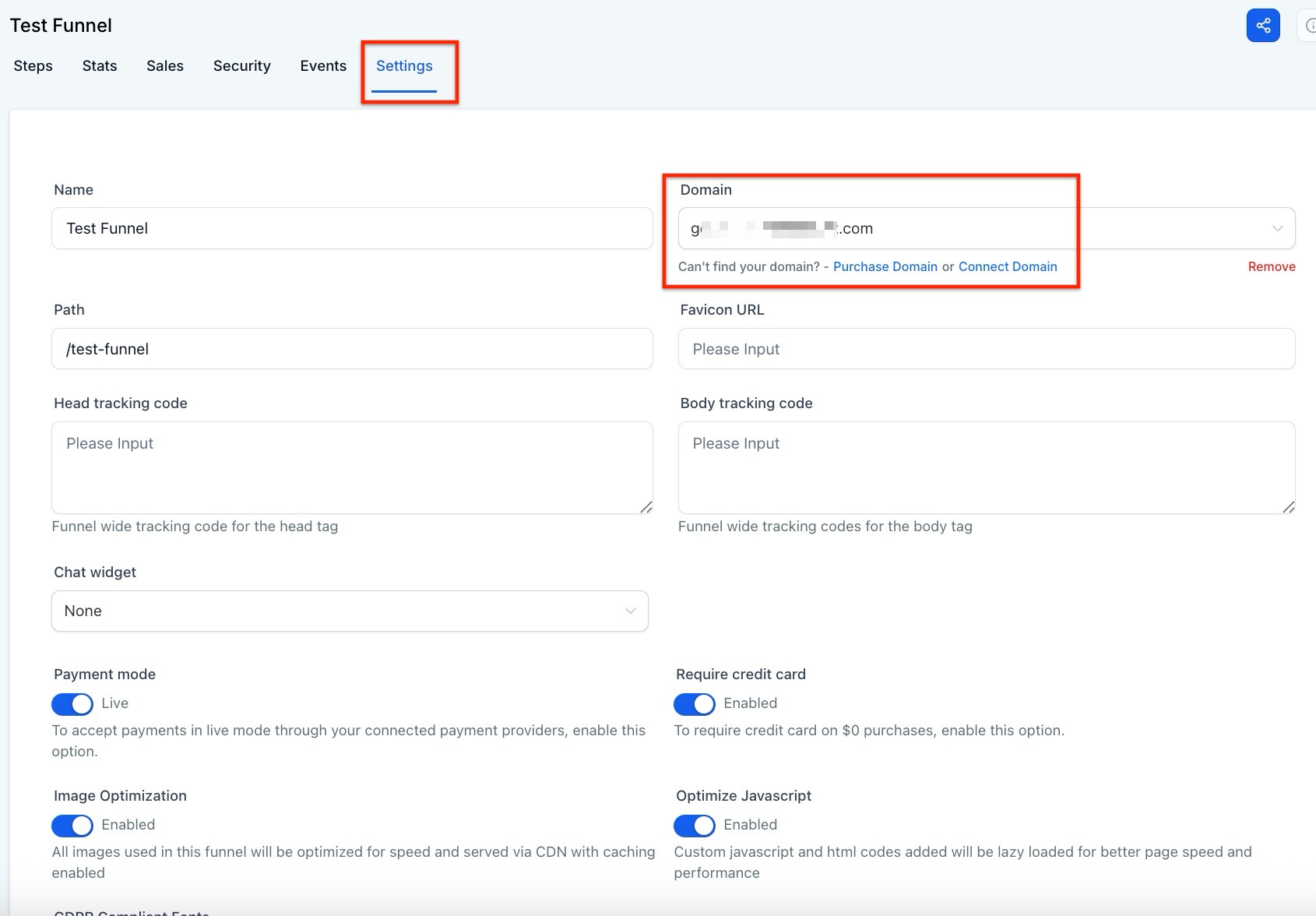Viewport: 1316px width, 916px height.
Task: Click the Favicon URL input field
Action: click(x=986, y=349)
